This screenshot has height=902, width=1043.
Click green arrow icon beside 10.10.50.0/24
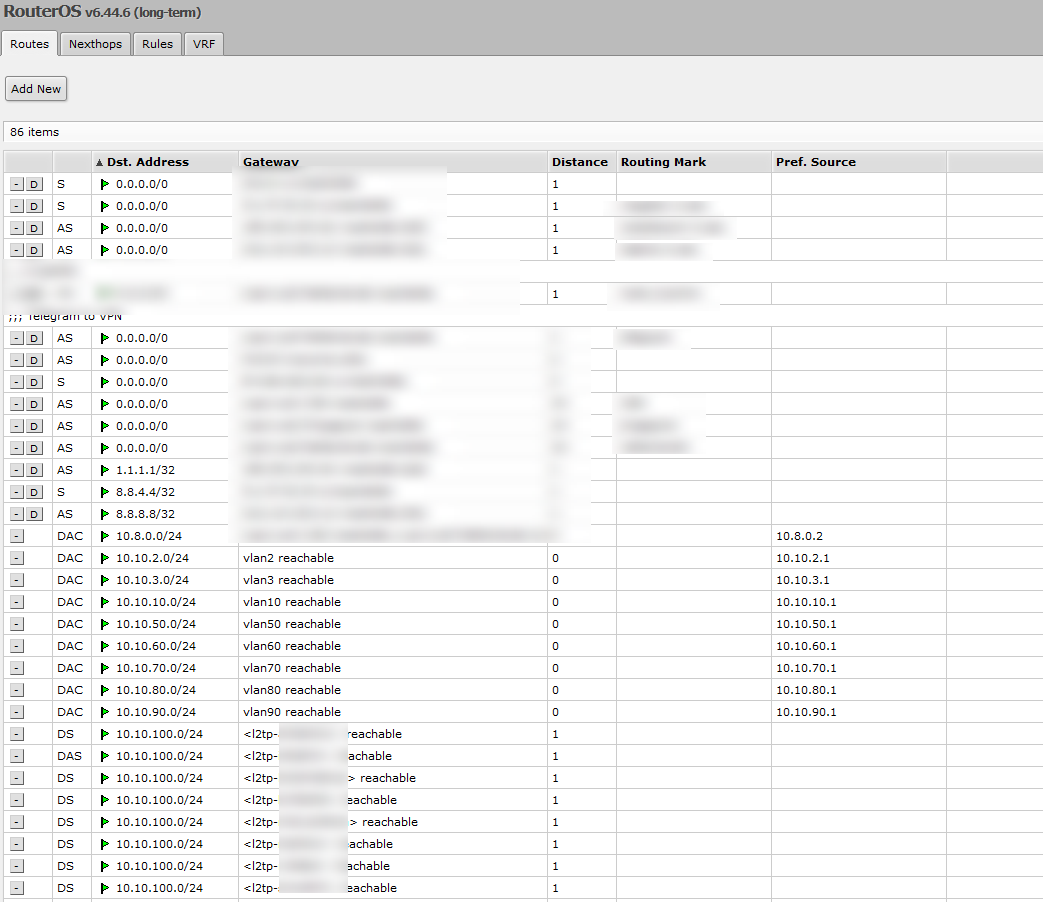pyautogui.click(x=104, y=624)
